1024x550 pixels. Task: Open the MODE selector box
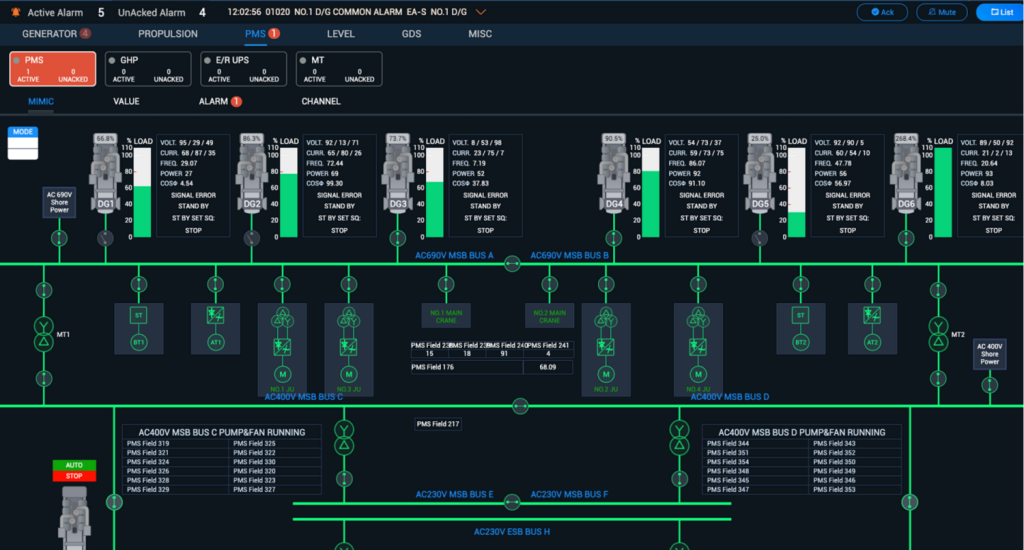click(x=23, y=143)
